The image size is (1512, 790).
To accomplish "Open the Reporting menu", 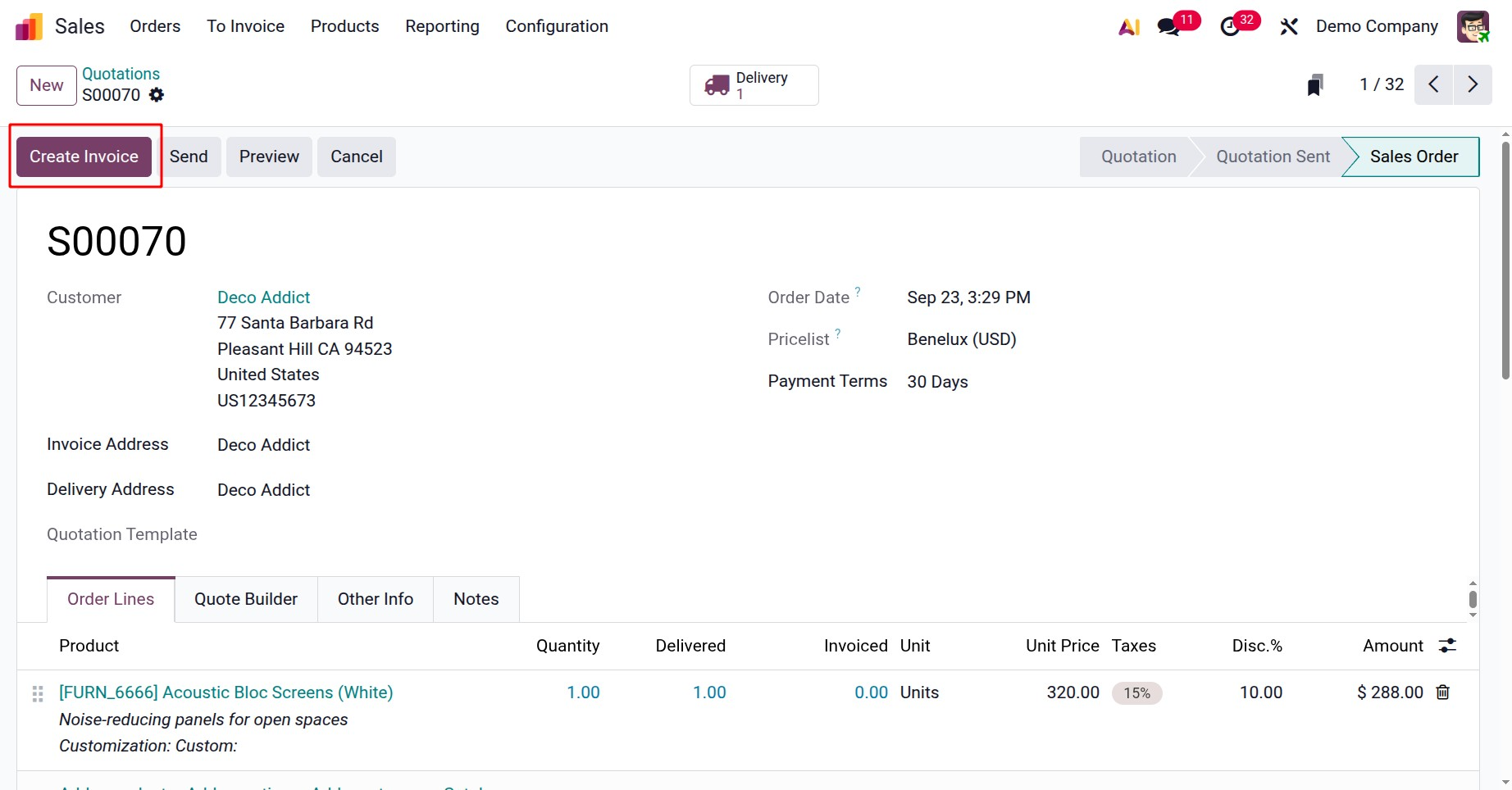I will [x=442, y=26].
